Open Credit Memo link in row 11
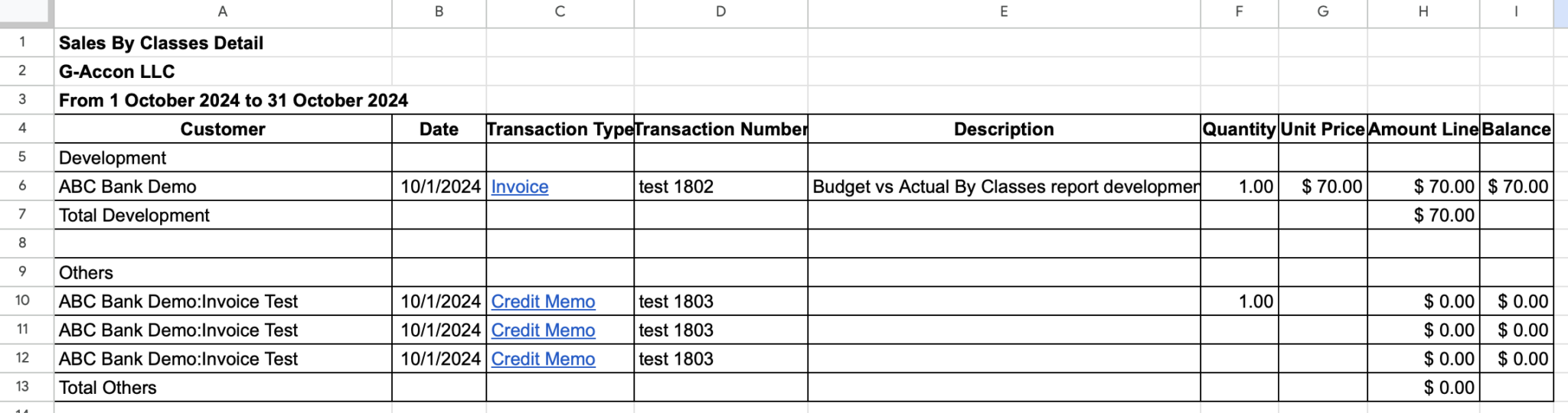 click(x=543, y=330)
